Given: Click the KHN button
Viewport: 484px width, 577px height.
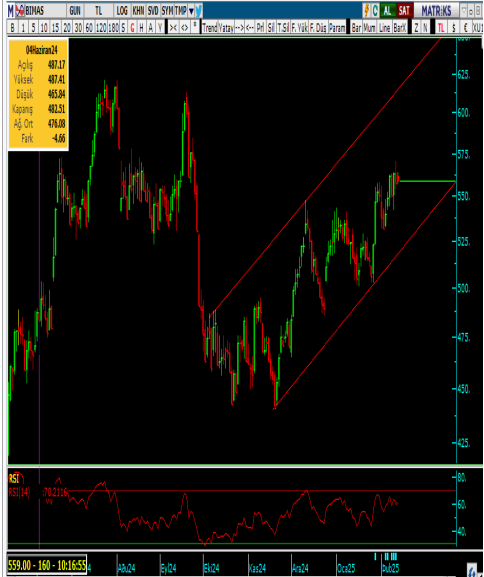Looking at the screenshot, I should coord(138,11).
